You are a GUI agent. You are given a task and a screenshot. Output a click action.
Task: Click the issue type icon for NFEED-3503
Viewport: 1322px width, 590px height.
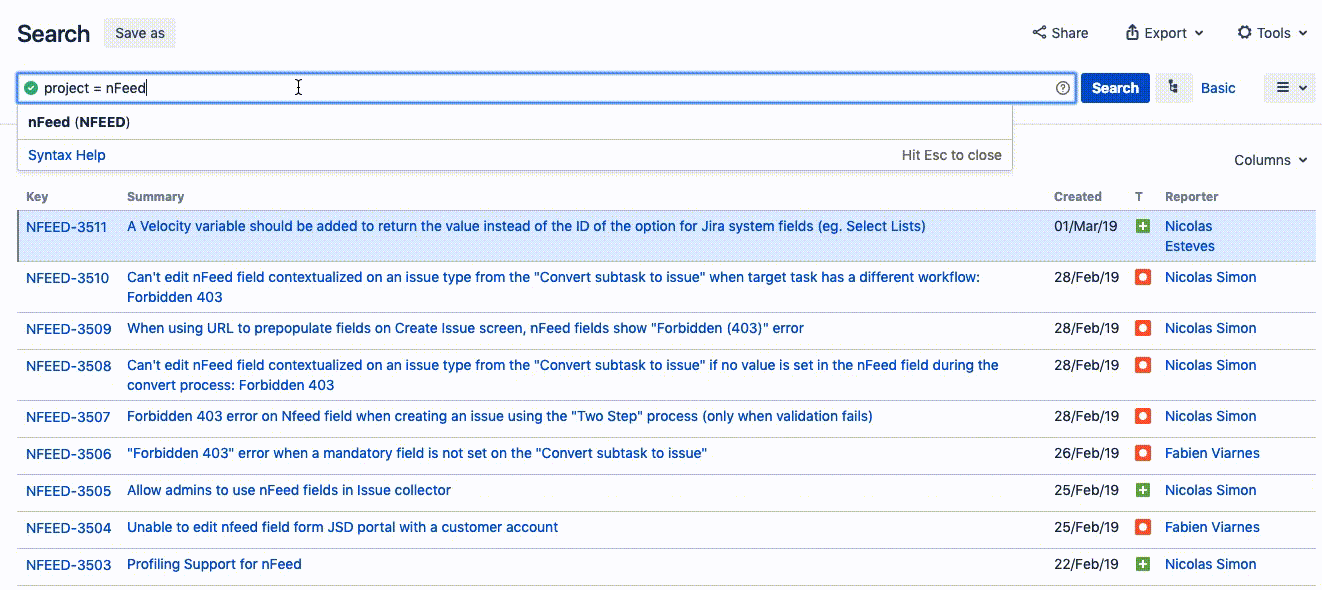coord(1143,565)
